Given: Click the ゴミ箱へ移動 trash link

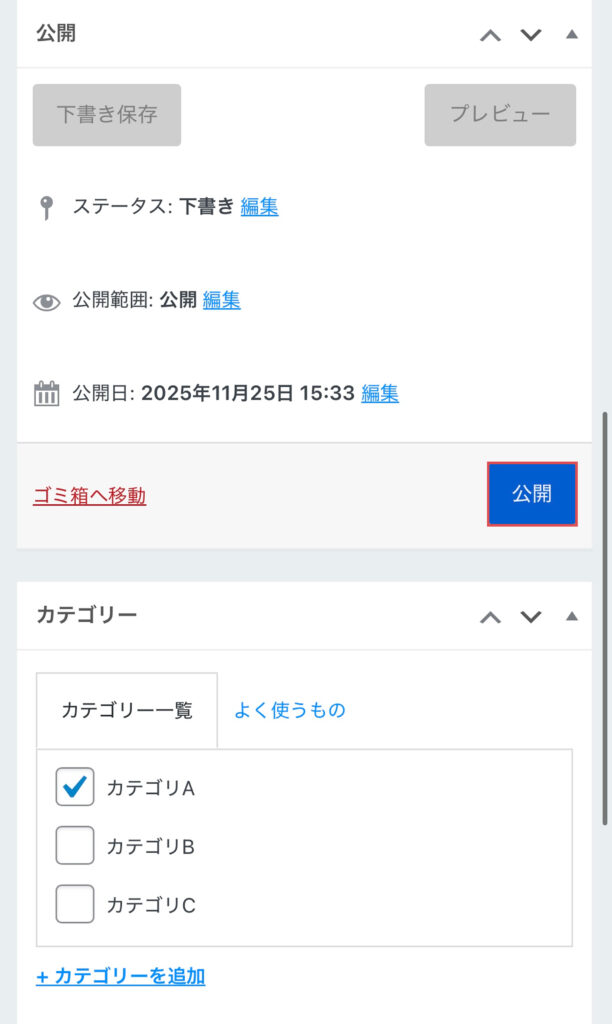Looking at the screenshot, I should (x=90, y=496).
